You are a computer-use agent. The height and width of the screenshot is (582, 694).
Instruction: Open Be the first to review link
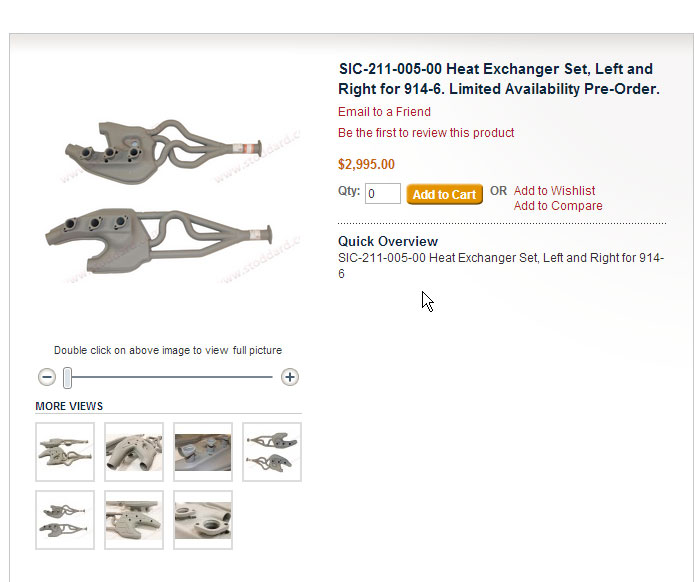[x=426, y=133]
